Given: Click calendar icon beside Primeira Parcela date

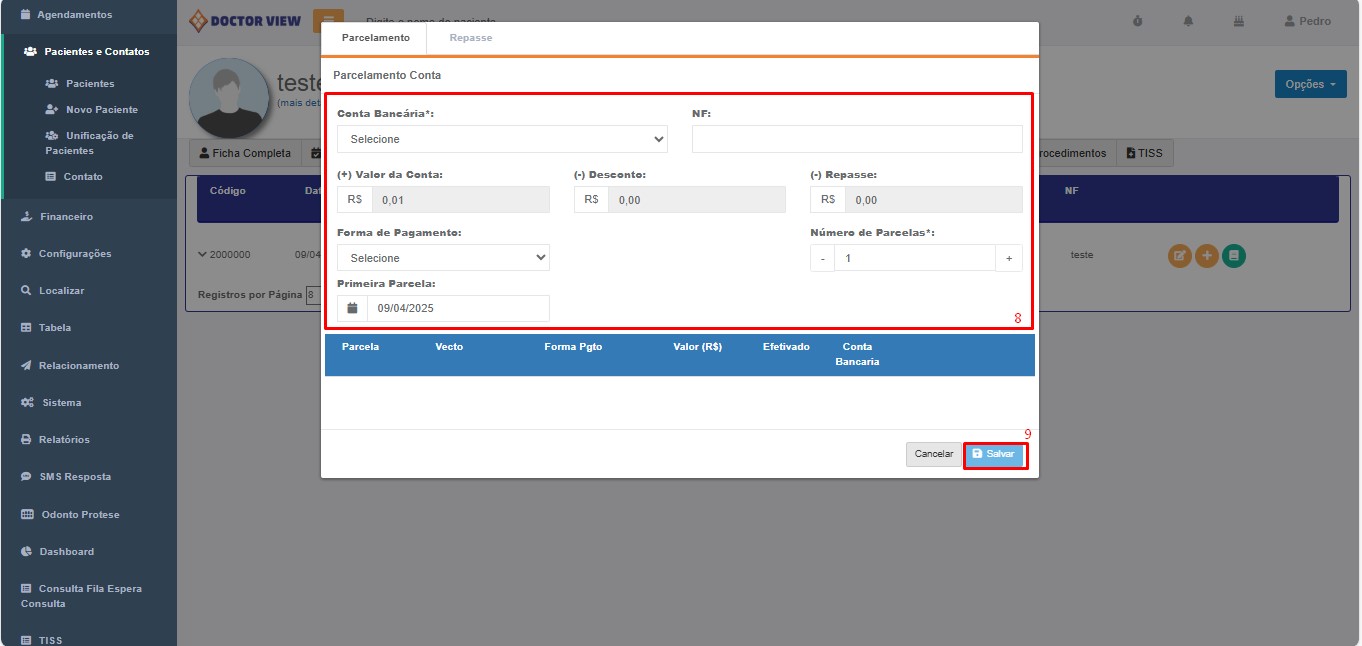Looking at the screenshot, I should coord(352,308).
